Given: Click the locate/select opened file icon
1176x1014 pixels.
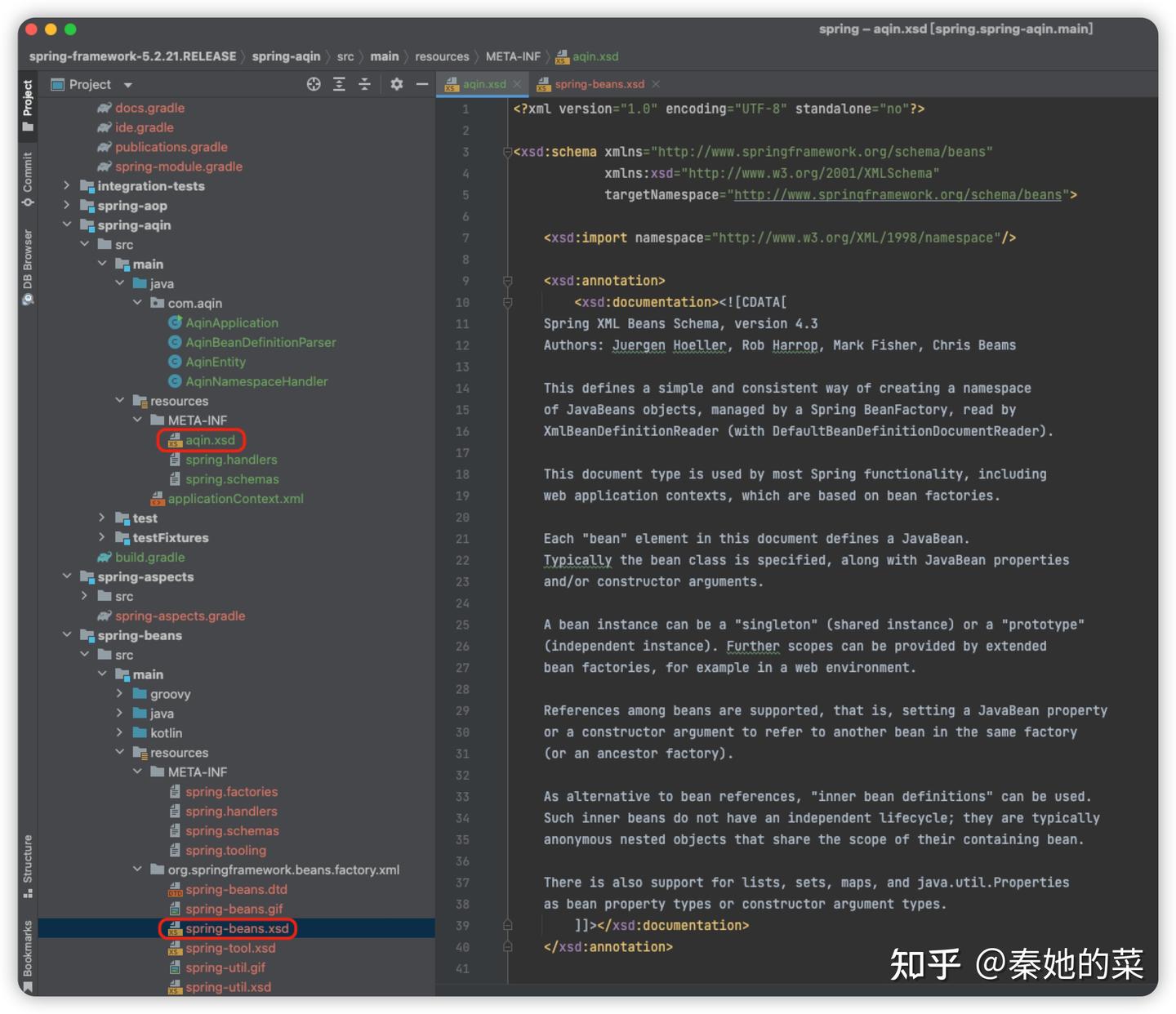Looking at the screenshot, I should coord(314,84).
